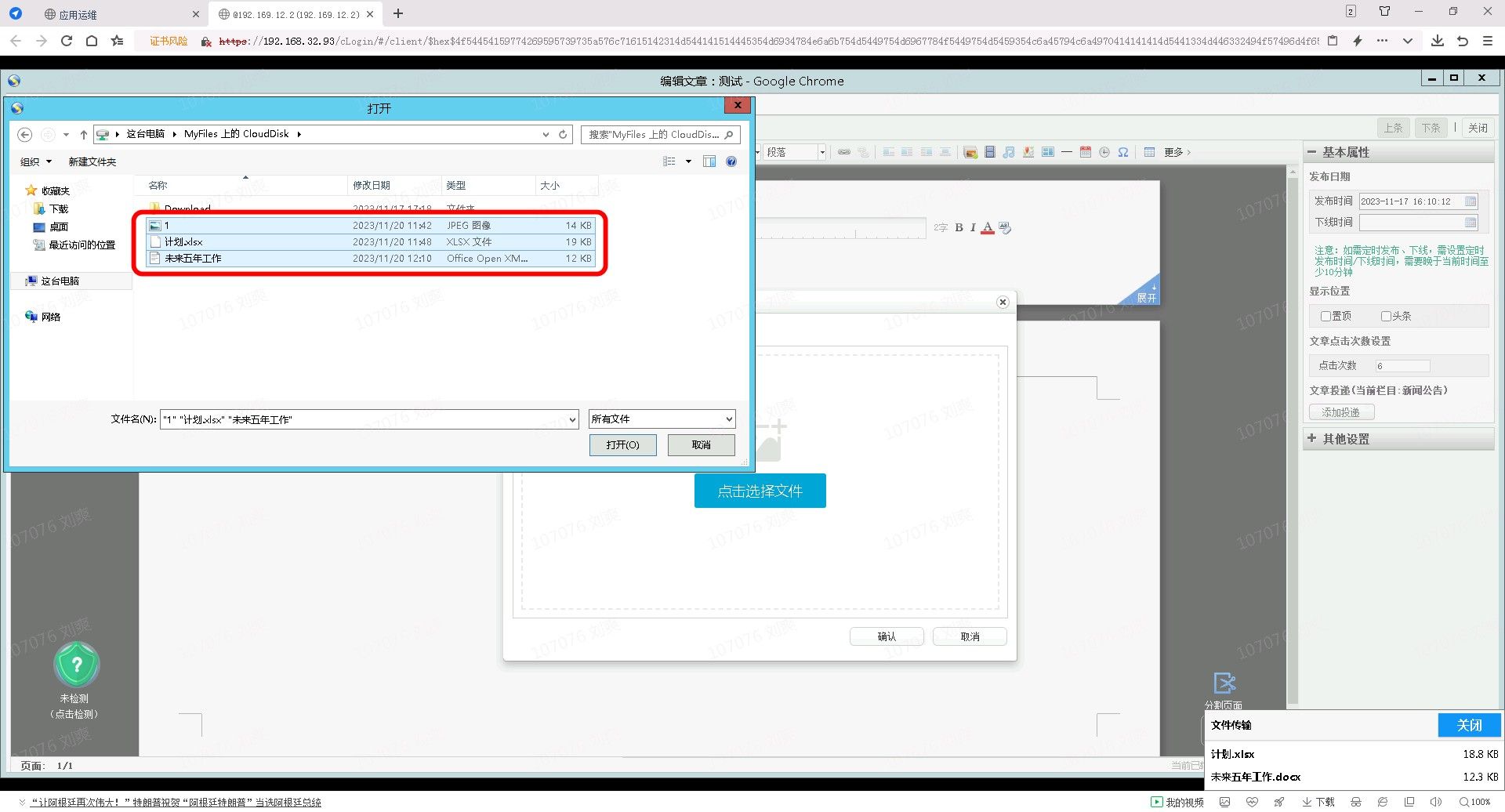Click the insert image icon in editor toolbar
Image resolution: width=1505 pixels, height=812 pixels.
(970, 152)
